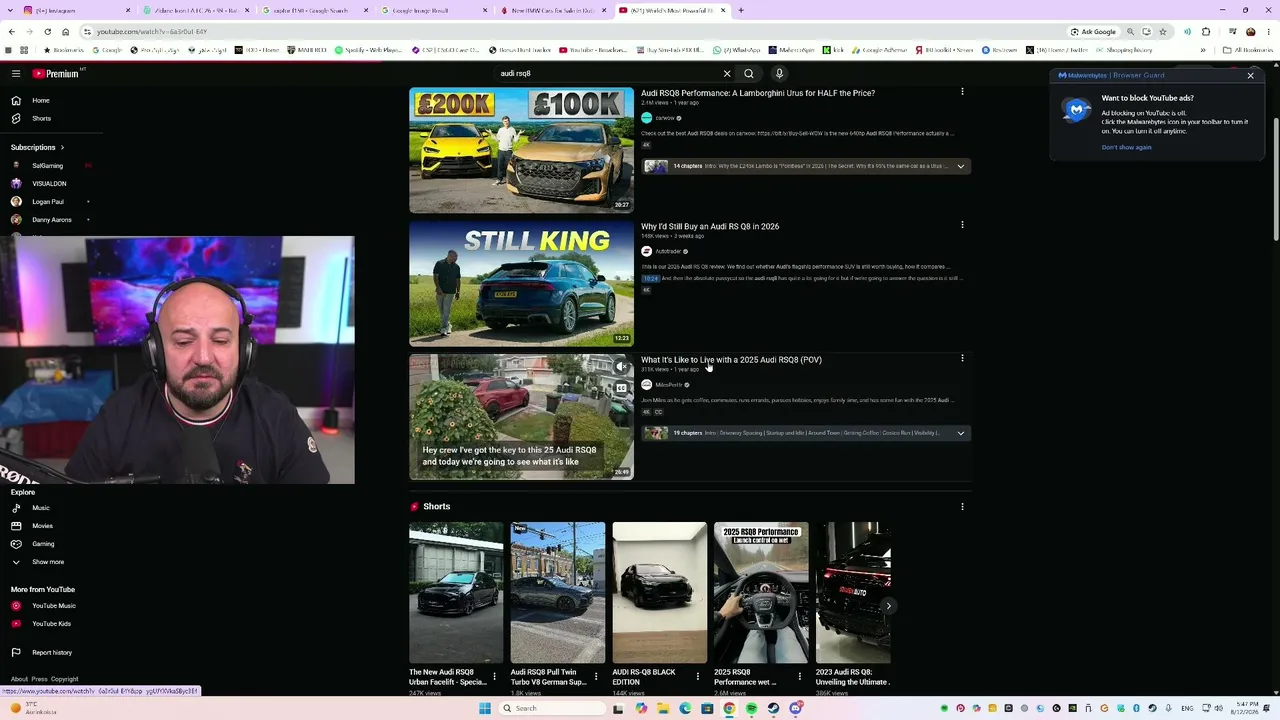Viewport: 1280px width, 720px height.
Task: Click the Windows taskbar Search box
Action: (553, 708)
